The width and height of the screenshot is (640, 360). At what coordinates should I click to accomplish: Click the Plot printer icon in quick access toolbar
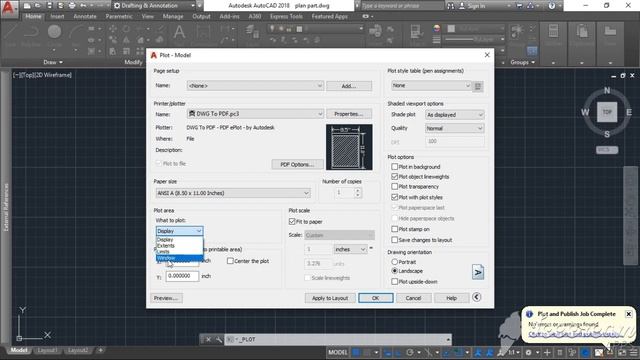(x=72, y=6)
